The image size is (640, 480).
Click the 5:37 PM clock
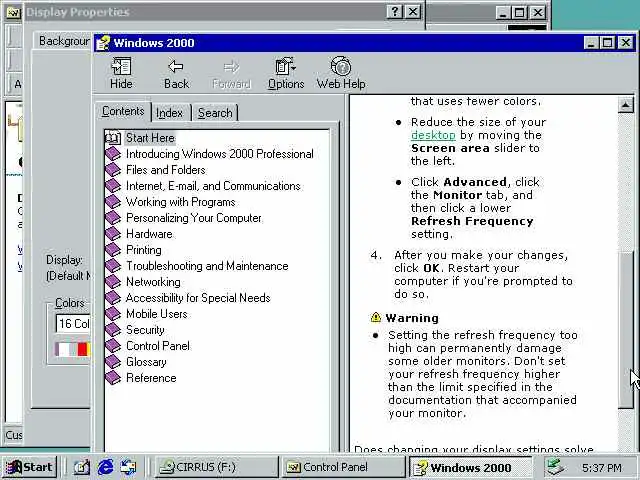[x=602, y=467]
